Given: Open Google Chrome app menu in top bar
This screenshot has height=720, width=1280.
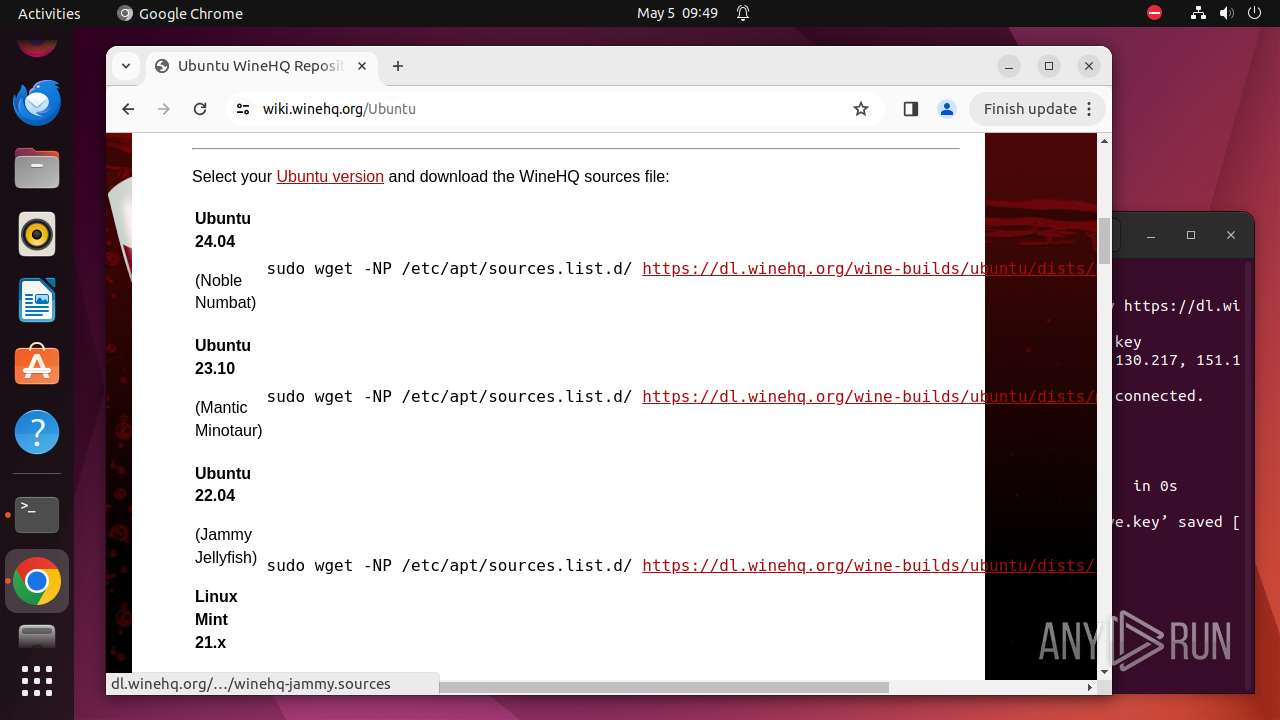Looking at the screenshot, I should [x=180, y=13].
